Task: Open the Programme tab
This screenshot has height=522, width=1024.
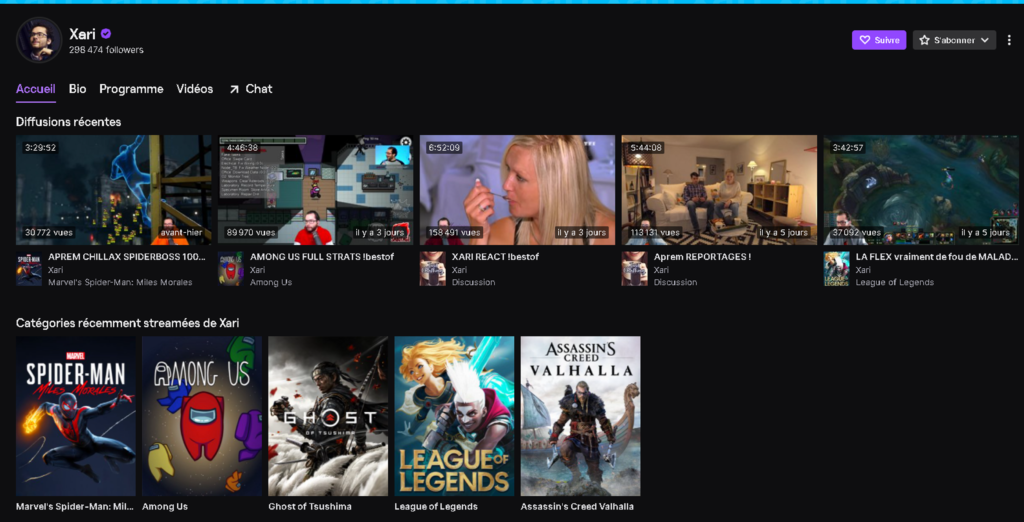Action: [131, 89]
